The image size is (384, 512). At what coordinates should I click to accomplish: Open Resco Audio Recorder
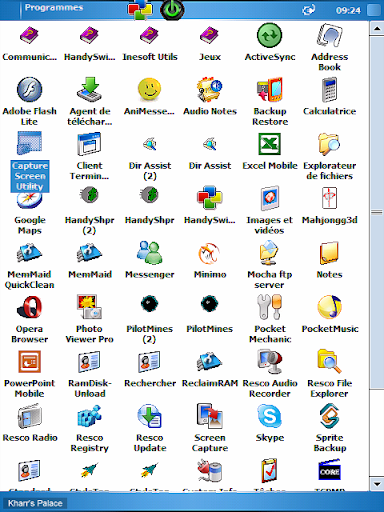click(269, 361)
